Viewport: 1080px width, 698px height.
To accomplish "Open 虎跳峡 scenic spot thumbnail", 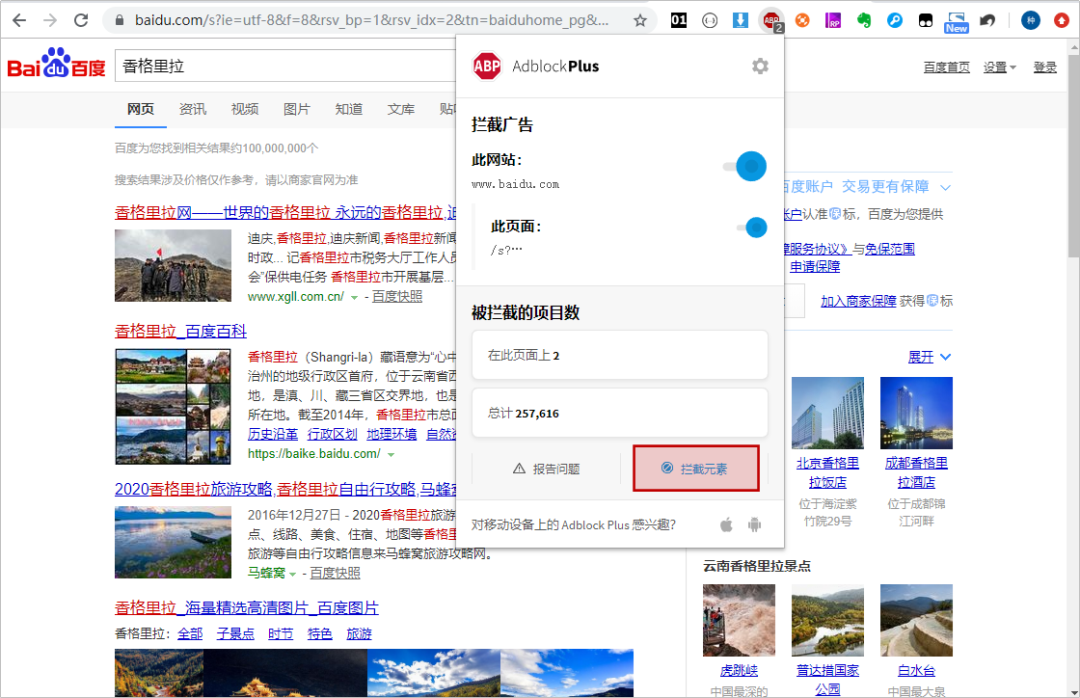I will tap(739, 620).
